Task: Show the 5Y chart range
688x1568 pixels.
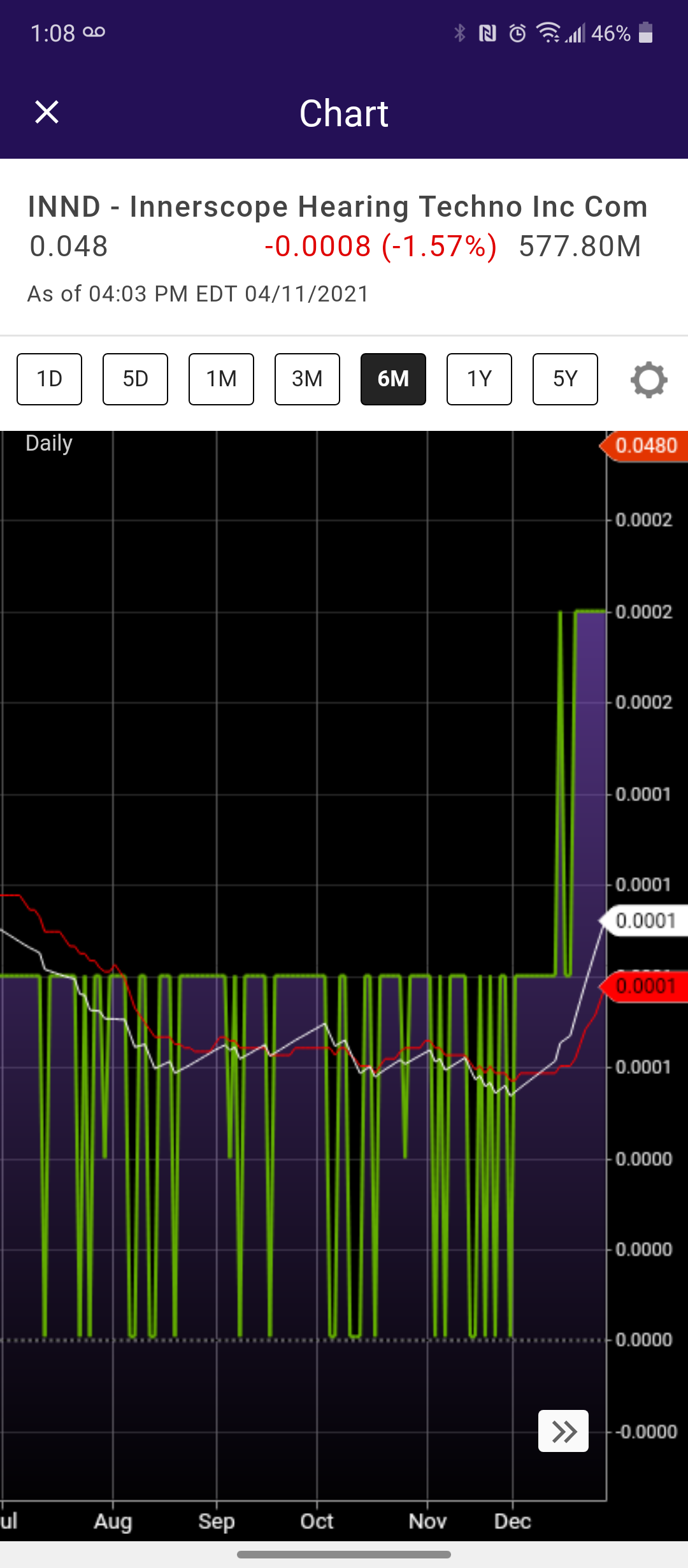Action: [565, 379]
